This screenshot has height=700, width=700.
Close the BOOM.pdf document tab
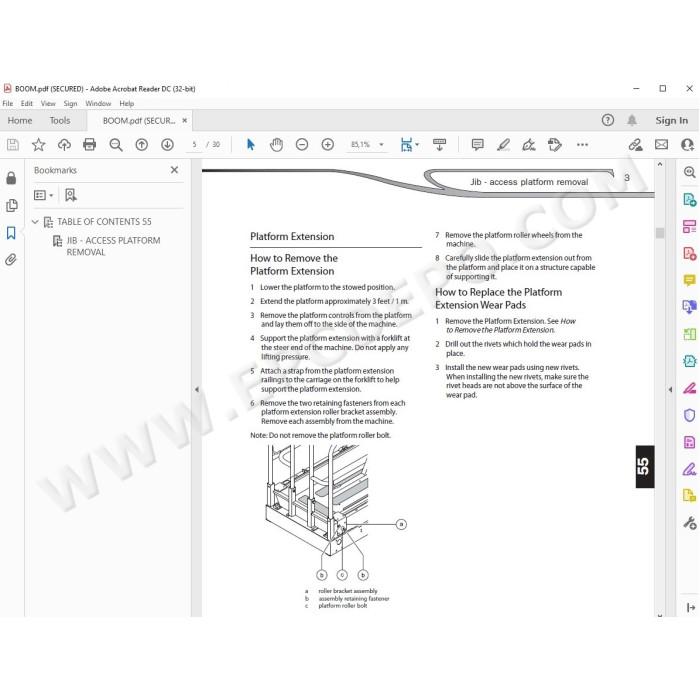click(184, 121)
